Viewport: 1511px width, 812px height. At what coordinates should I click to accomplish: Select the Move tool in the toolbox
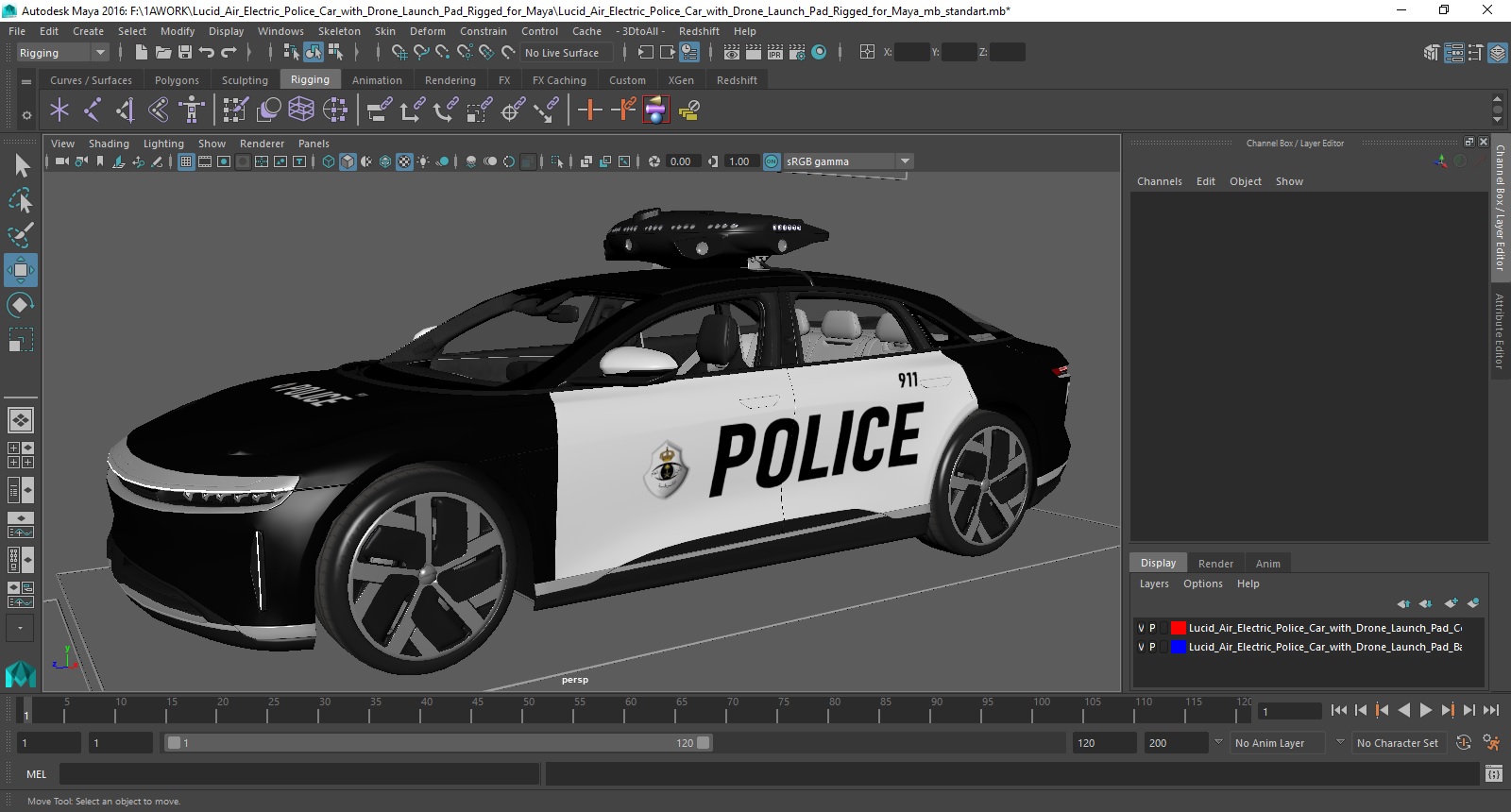click(x=21, y=270)
